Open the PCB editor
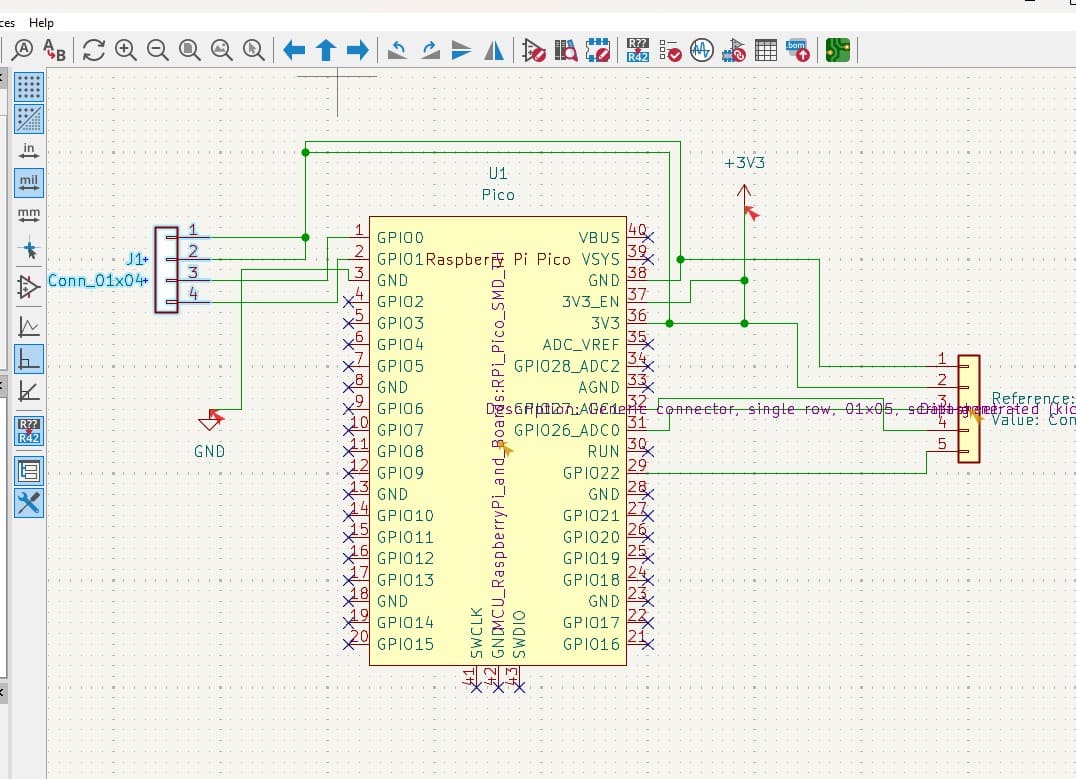The width and height of the screenshot is (1076, 779). [838, 50]
